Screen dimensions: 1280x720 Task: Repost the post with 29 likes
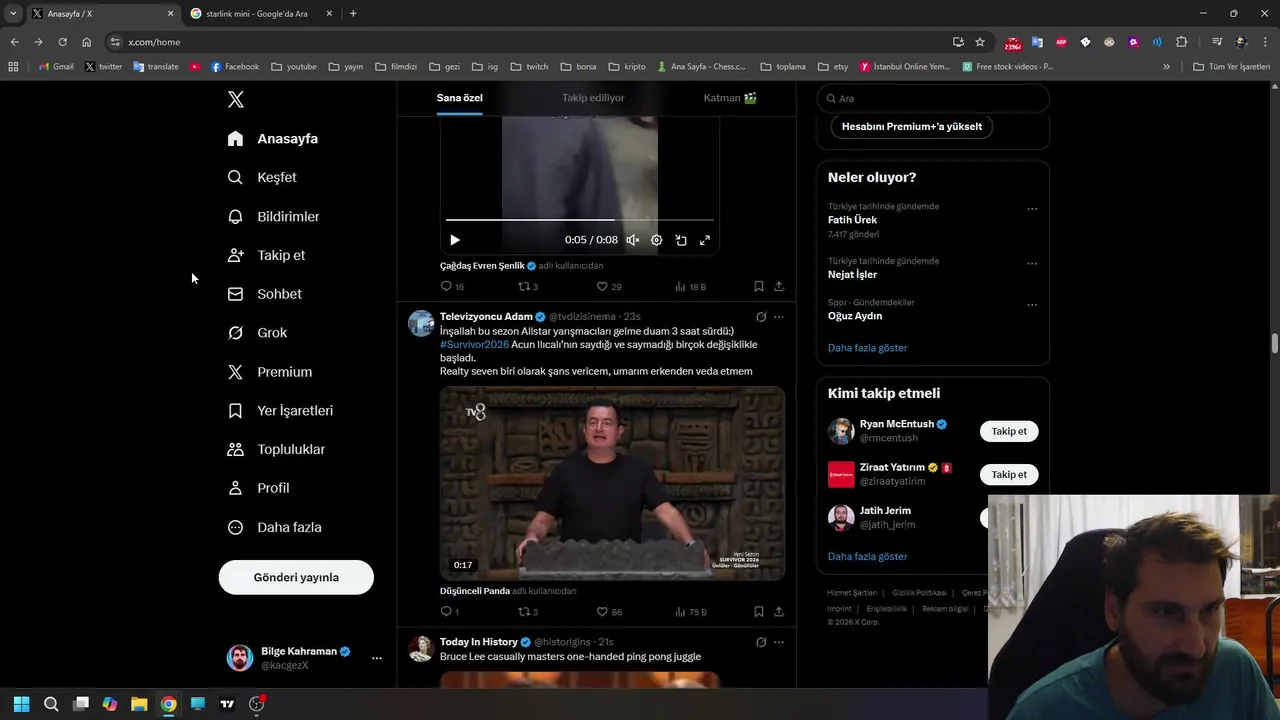[x=528, y=286]
